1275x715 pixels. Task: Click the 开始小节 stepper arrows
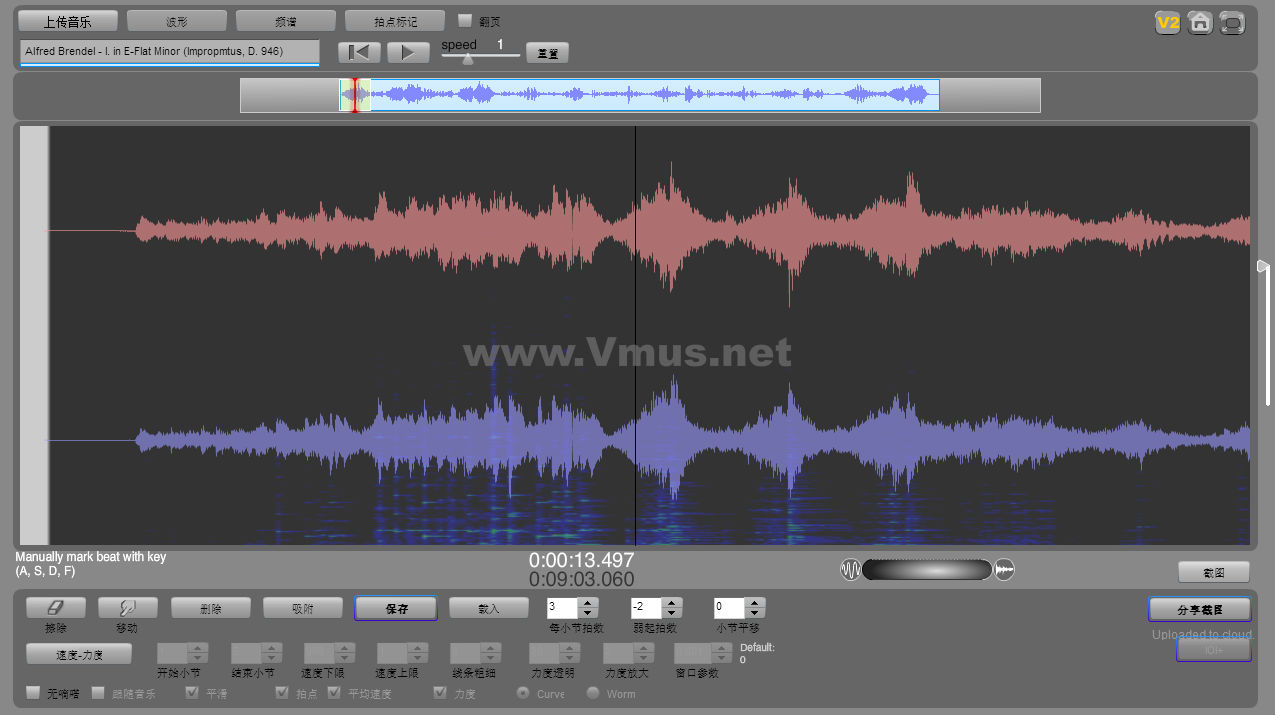[198, 653]
